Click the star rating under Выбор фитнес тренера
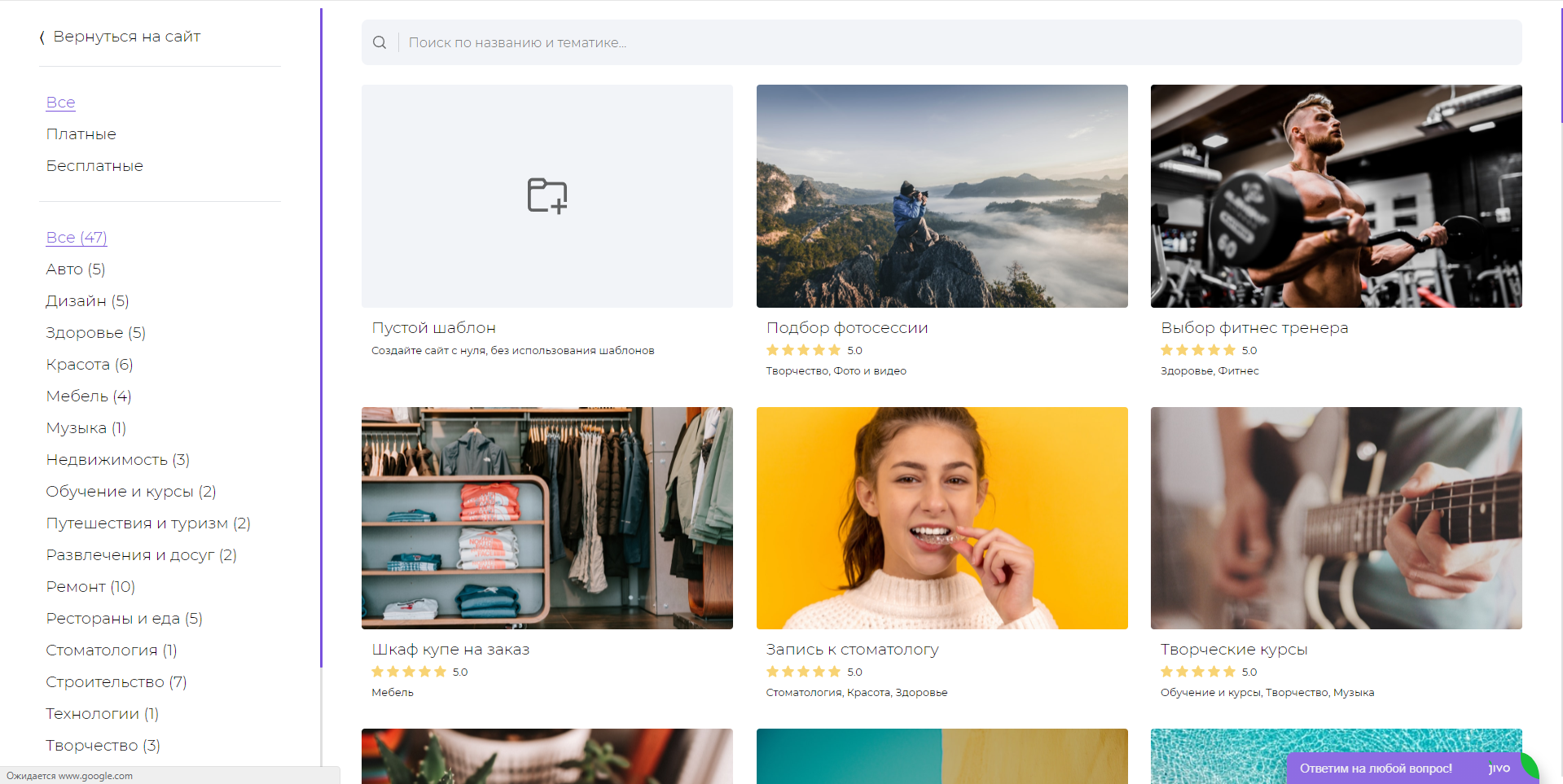 [1197, 350]
